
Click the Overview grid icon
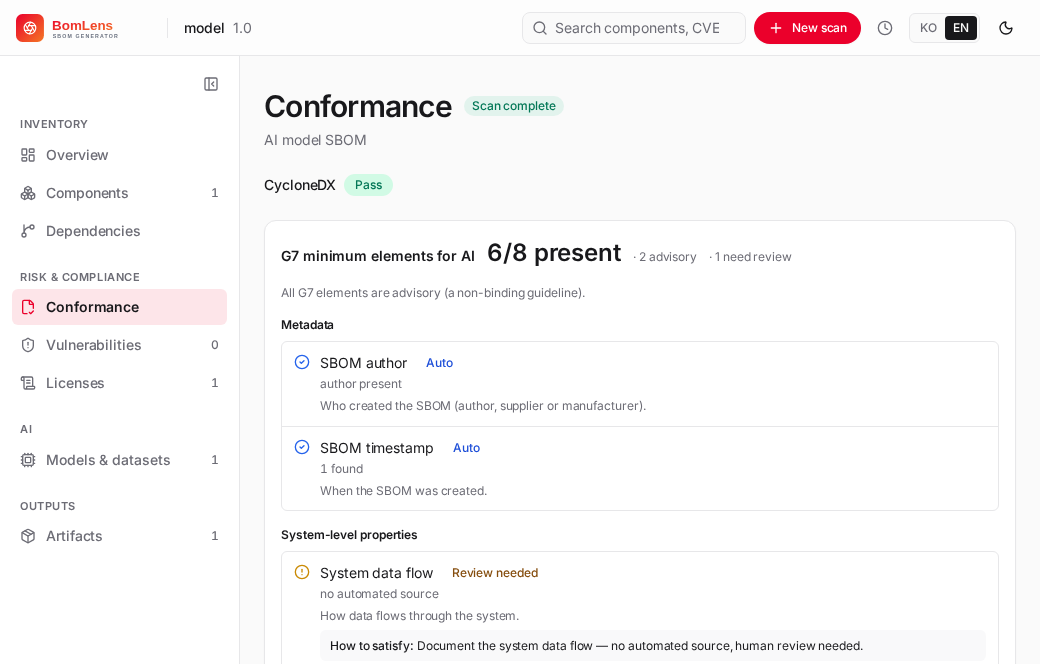click(28, 155)
